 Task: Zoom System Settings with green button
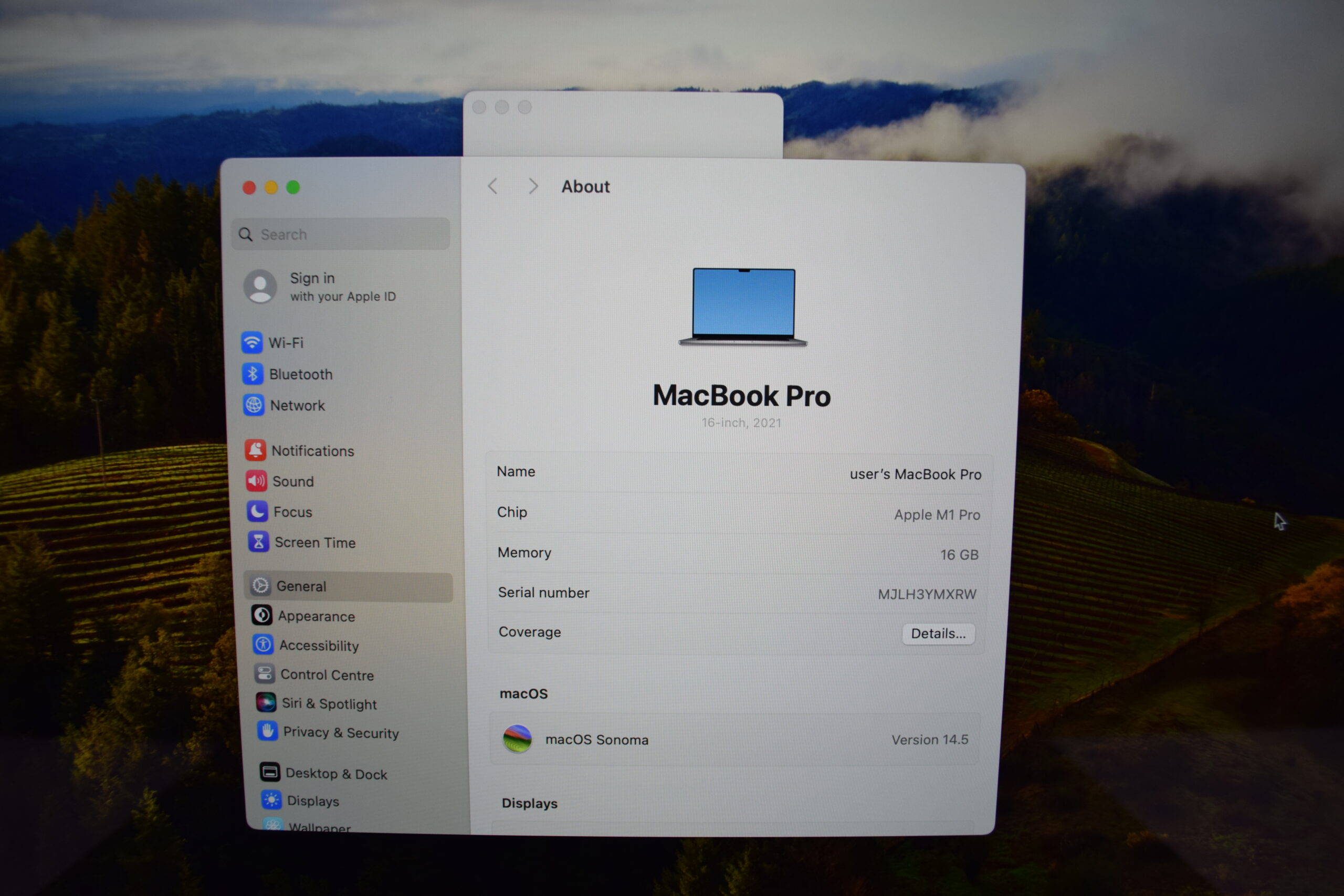pyautogui.click(x=292, y=187)
